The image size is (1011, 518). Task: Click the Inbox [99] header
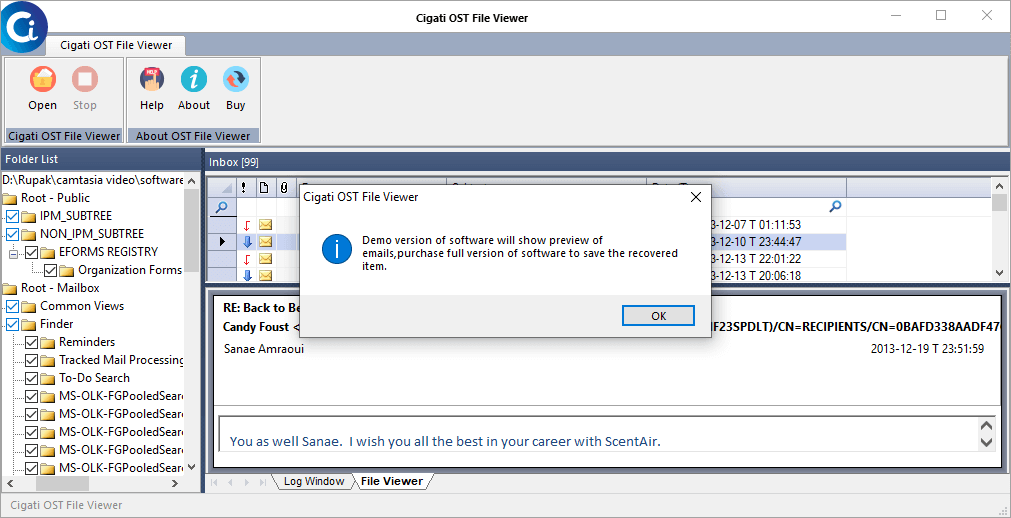tap(233, 162)
